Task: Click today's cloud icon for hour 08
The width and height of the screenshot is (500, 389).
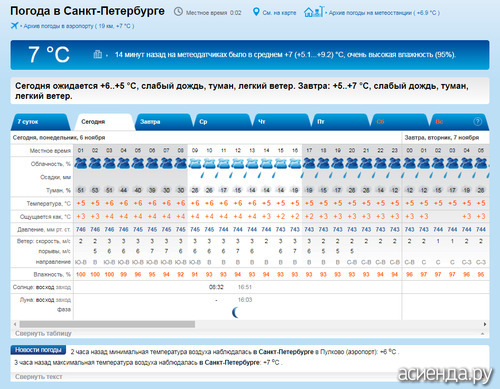Action: pyautogui.click(x=180, y=163)
